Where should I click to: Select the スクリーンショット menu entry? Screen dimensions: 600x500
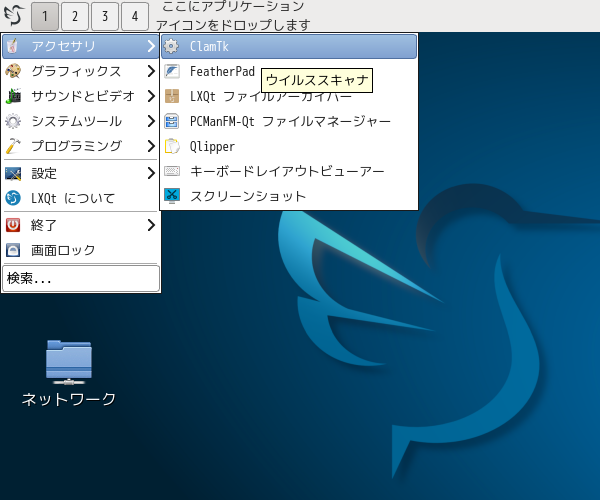click(x=289, y=196)
